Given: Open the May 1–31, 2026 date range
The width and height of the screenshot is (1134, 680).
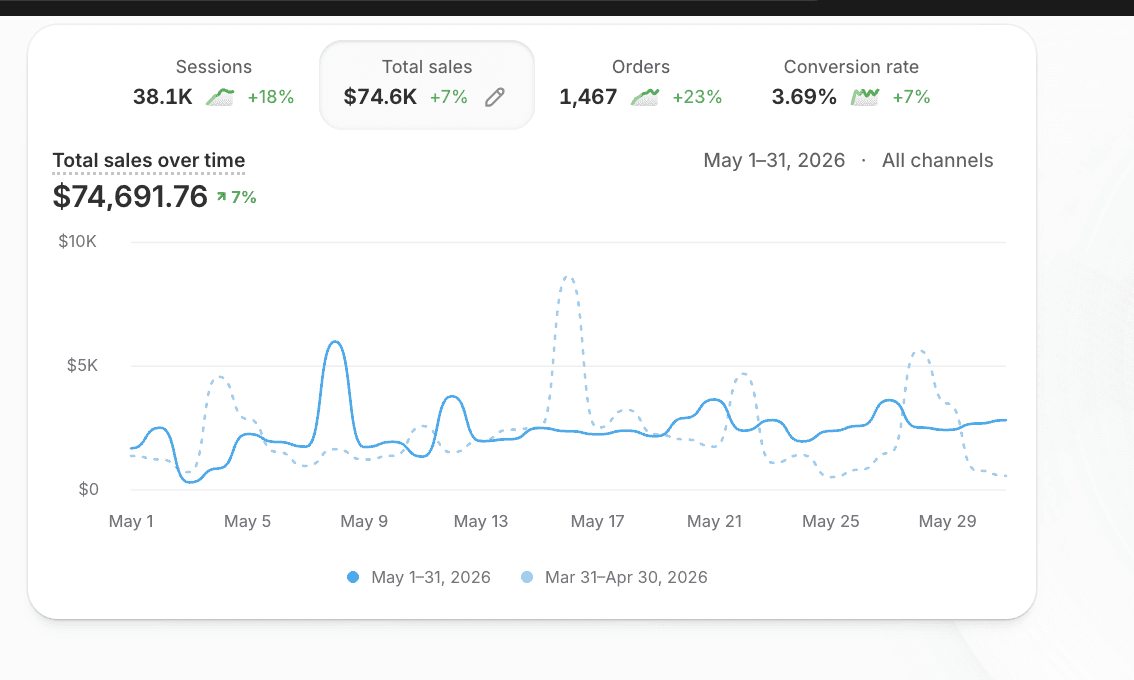Looking at the screenshot, I should 774,161.
